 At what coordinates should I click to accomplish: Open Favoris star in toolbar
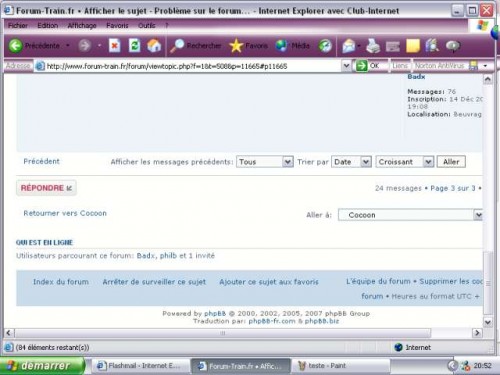click(x=249, y=46)
